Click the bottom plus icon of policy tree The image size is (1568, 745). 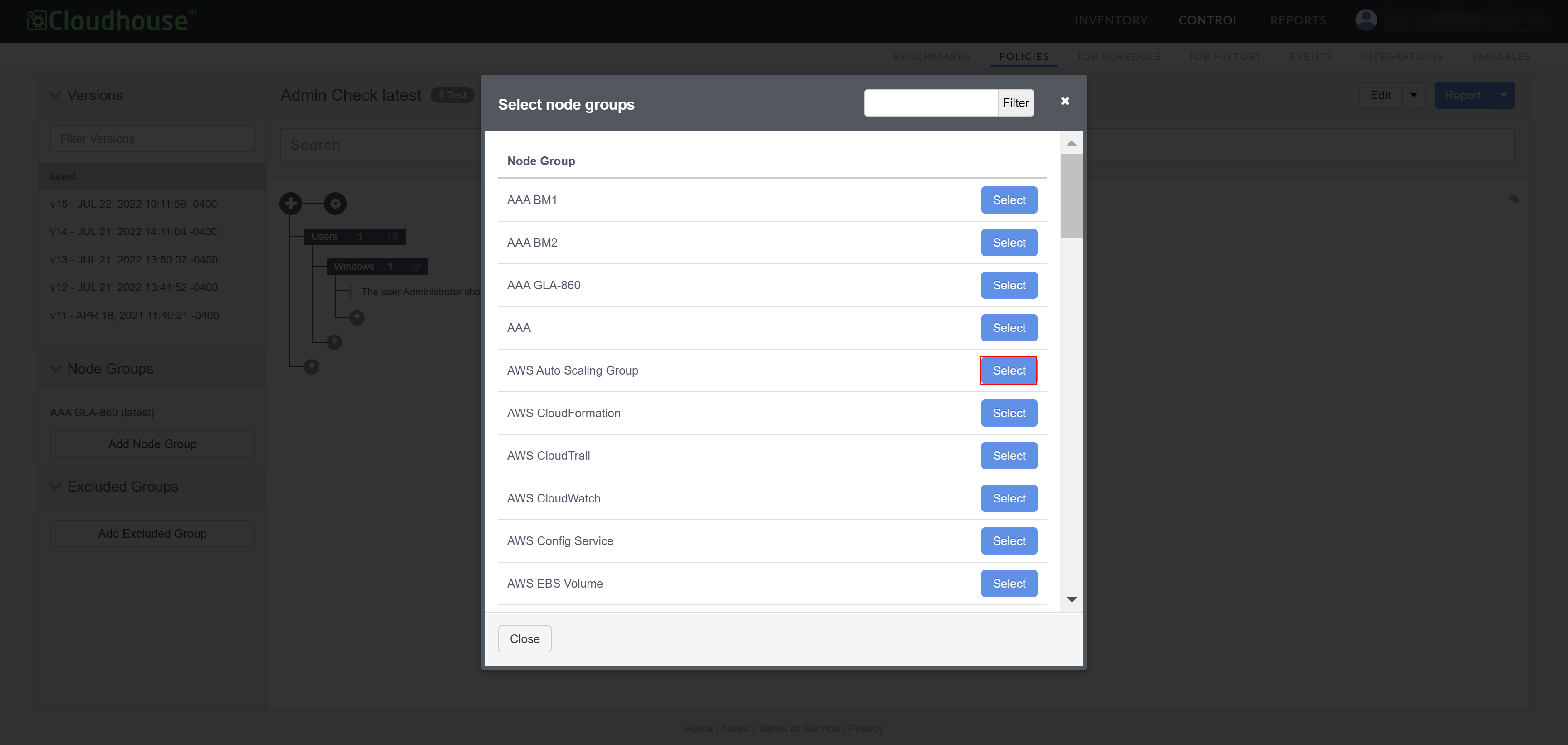pos(312,367)
